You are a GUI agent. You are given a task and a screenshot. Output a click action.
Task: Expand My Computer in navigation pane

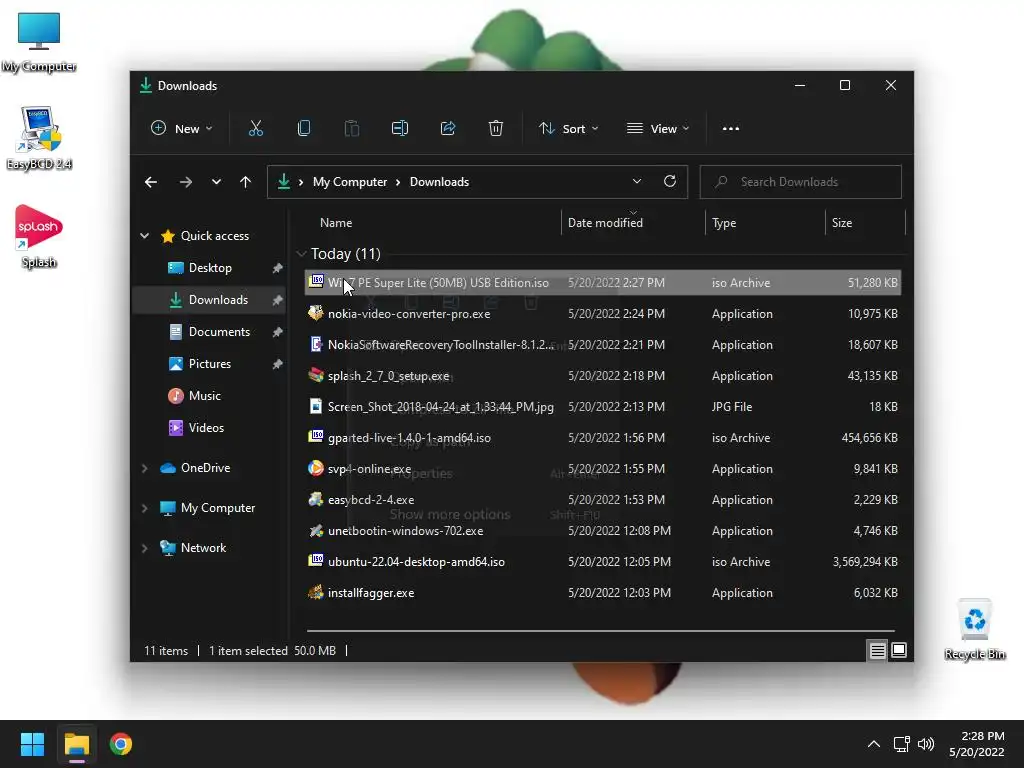(x=144, y=508)
